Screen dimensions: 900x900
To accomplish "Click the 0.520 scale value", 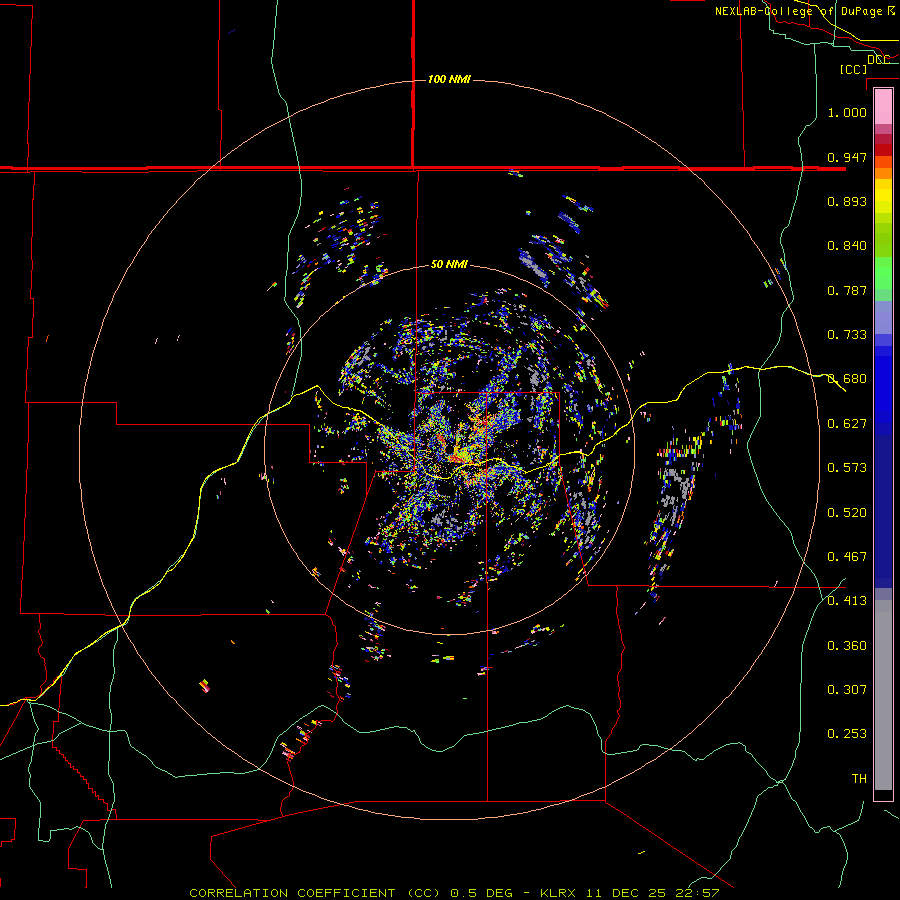I will point(847,513).
